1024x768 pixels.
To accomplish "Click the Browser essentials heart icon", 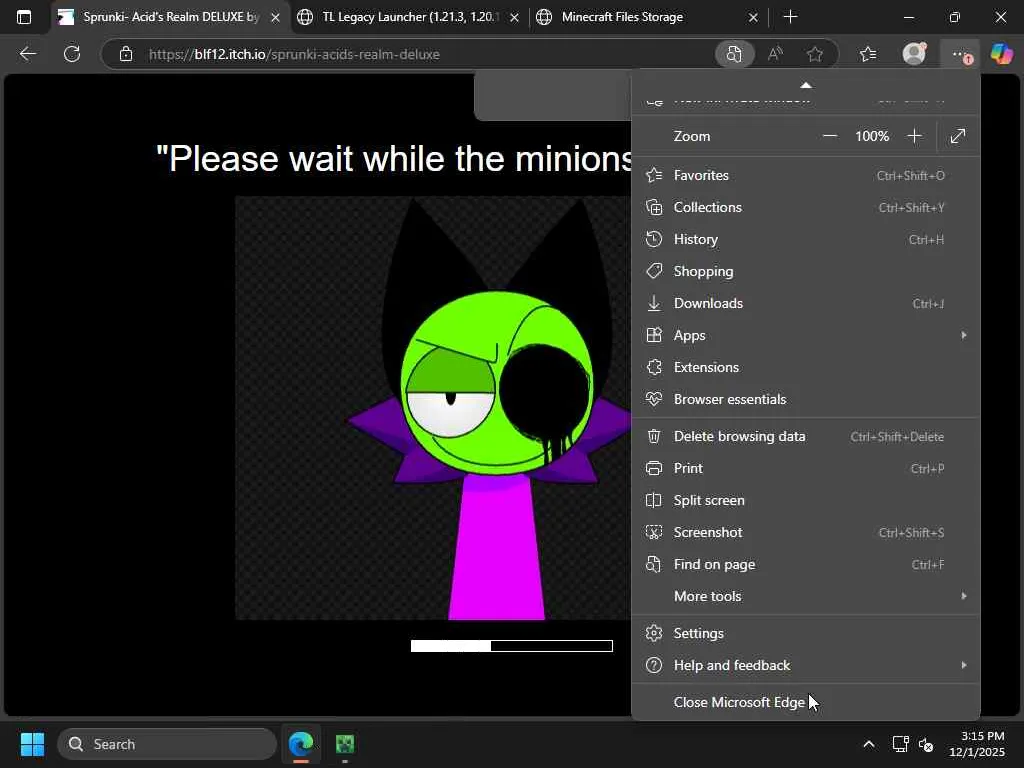I will click(x=654, y=399).
